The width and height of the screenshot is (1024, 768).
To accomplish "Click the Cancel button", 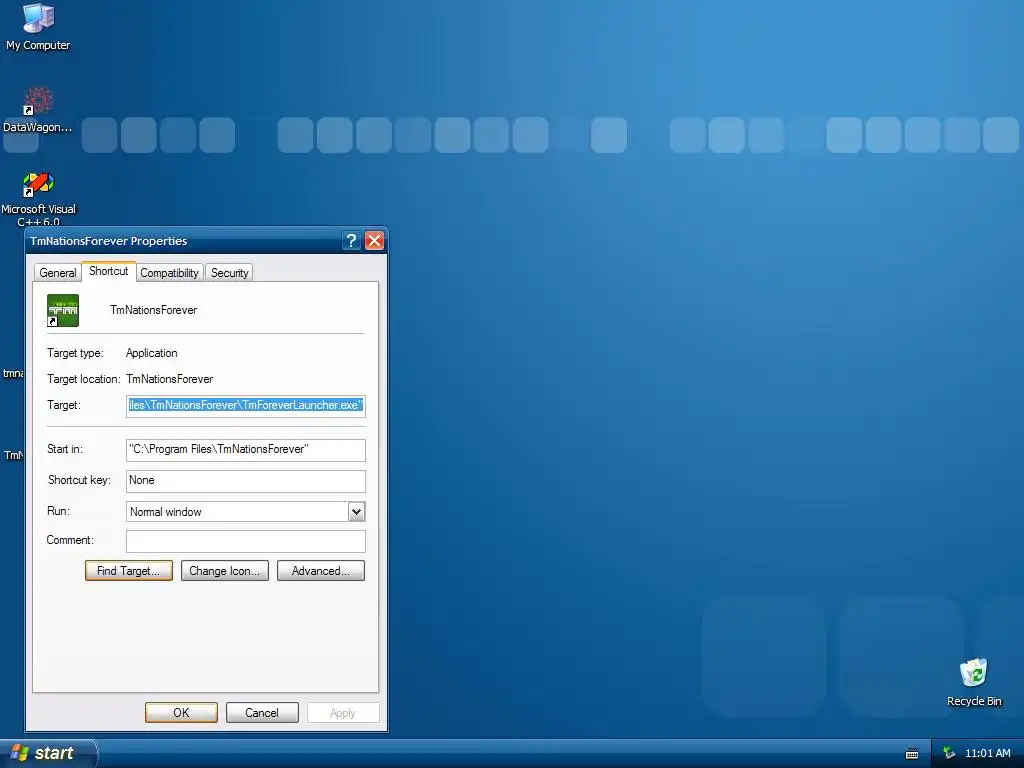I will pyautogui.click(x=262, y=713).
